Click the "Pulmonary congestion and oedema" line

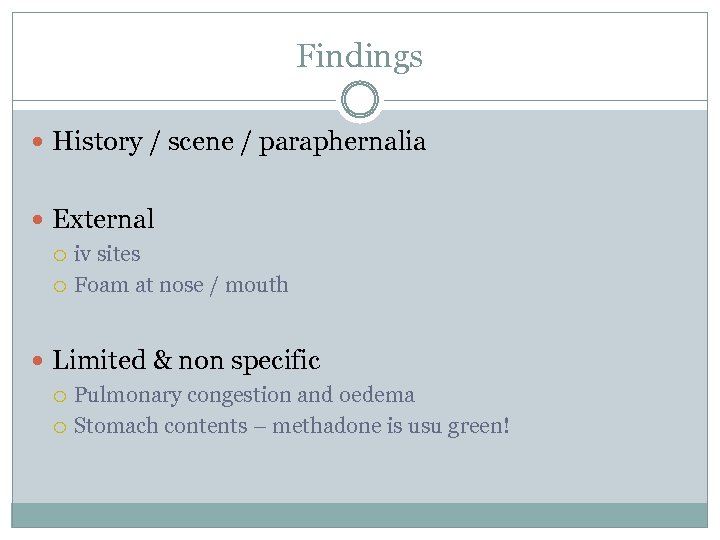point(244,395)
